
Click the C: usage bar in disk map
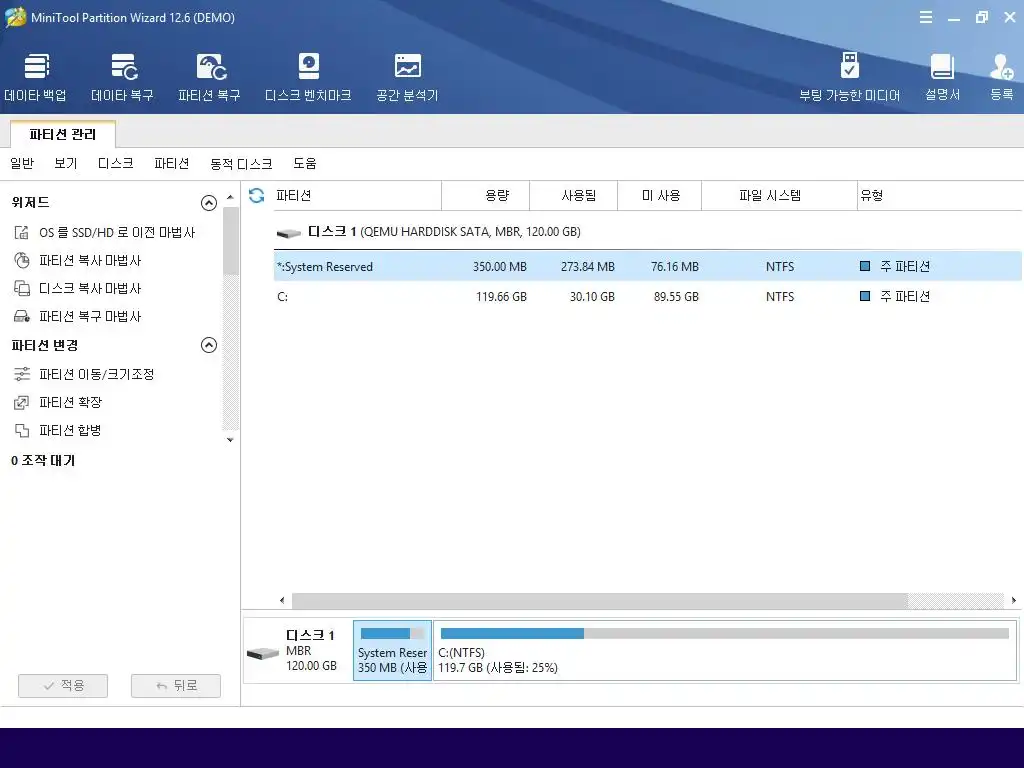click(725, 633)
